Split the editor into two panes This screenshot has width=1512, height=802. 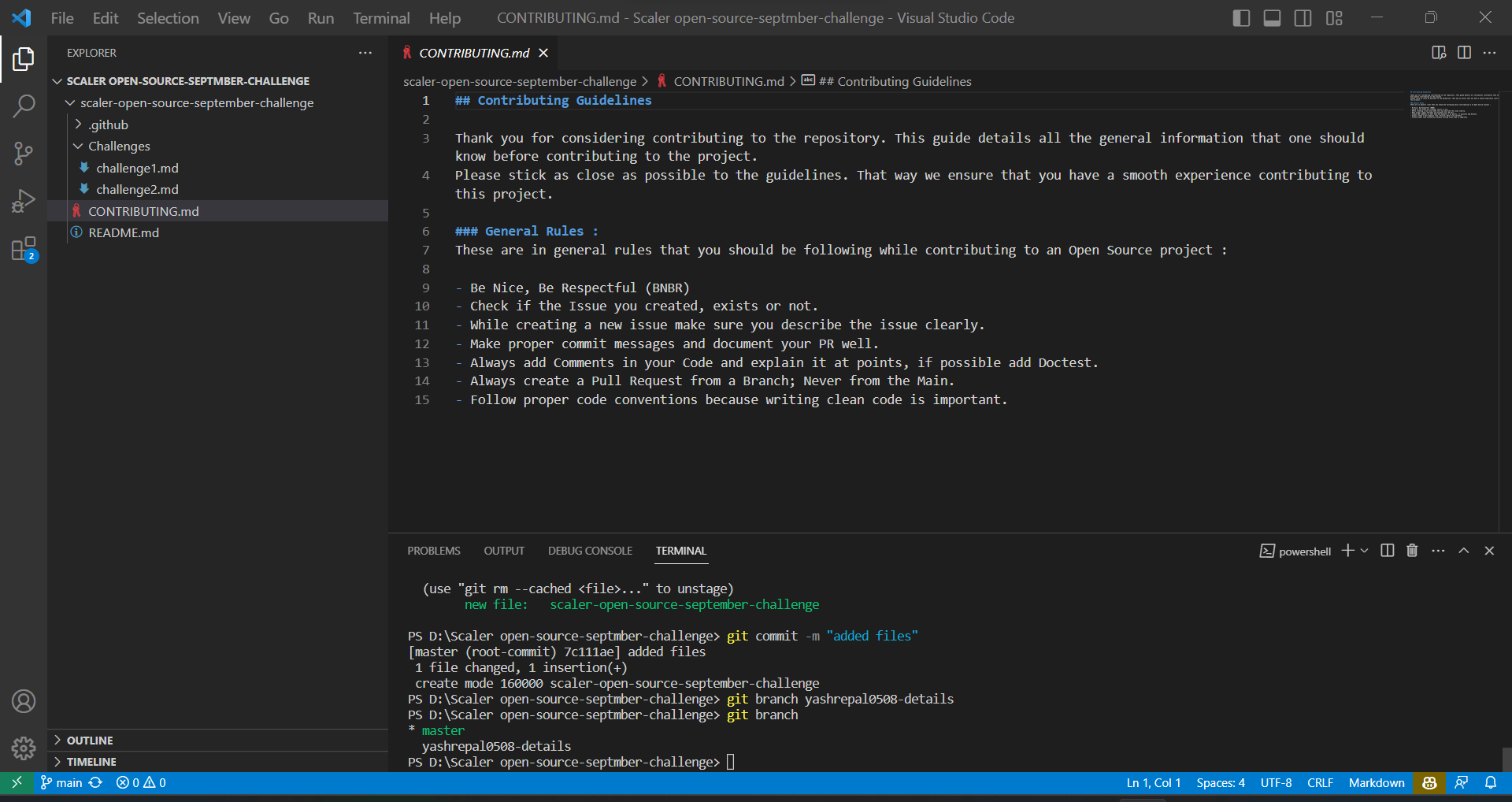(x=1465, y=53)
